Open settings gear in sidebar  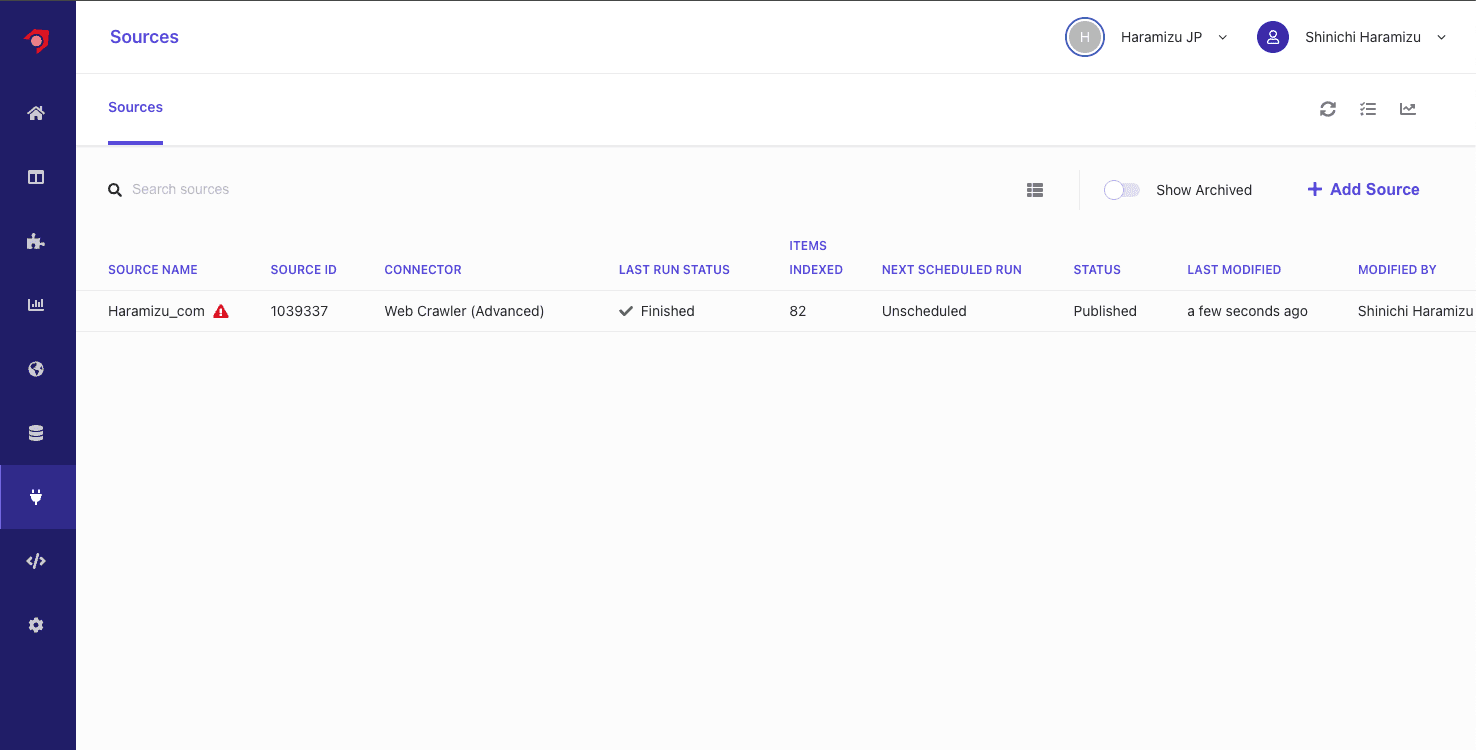[x=36, y=625]
